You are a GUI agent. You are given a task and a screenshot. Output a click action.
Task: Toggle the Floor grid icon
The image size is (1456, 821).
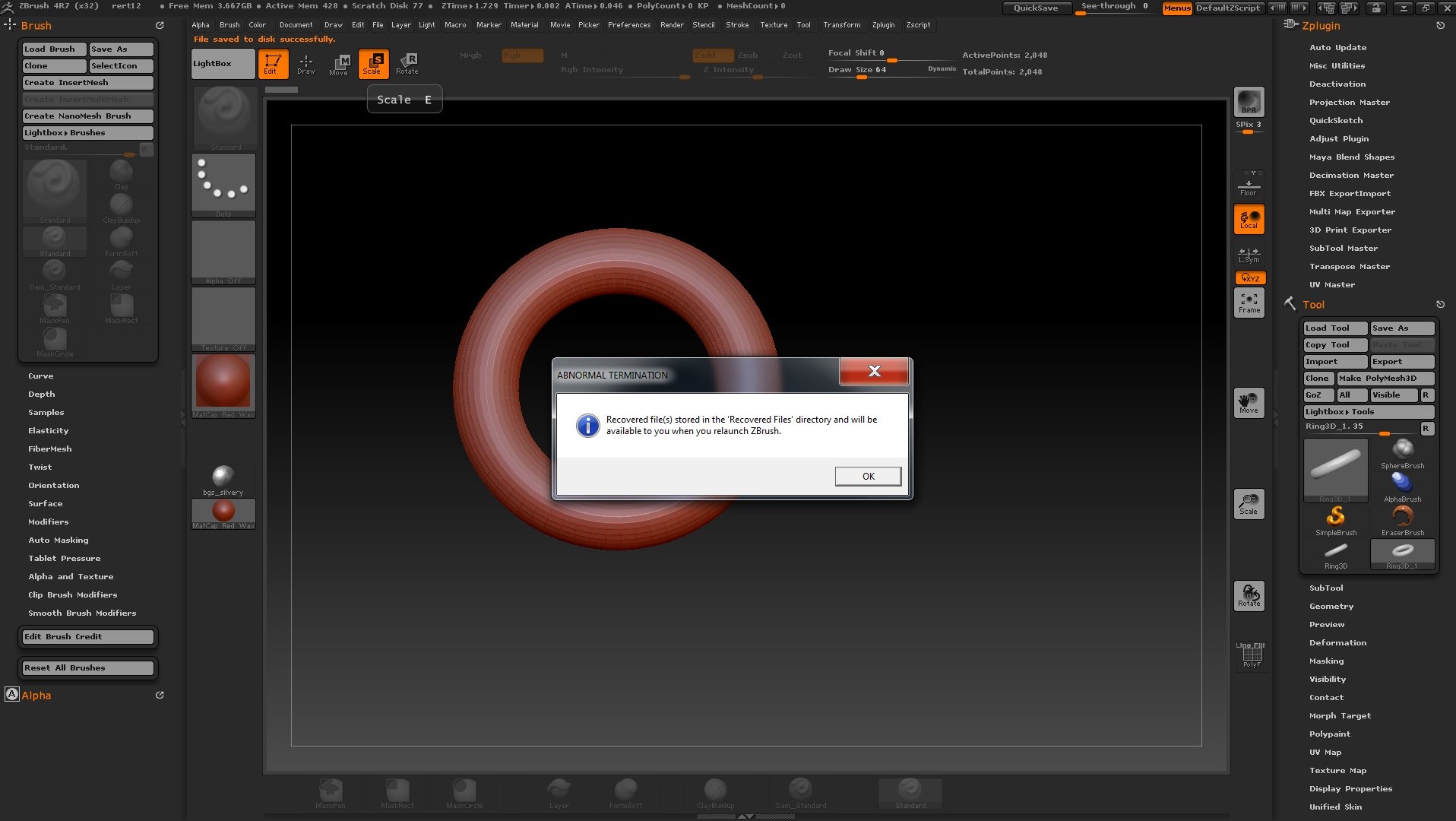pos(1249,185)
